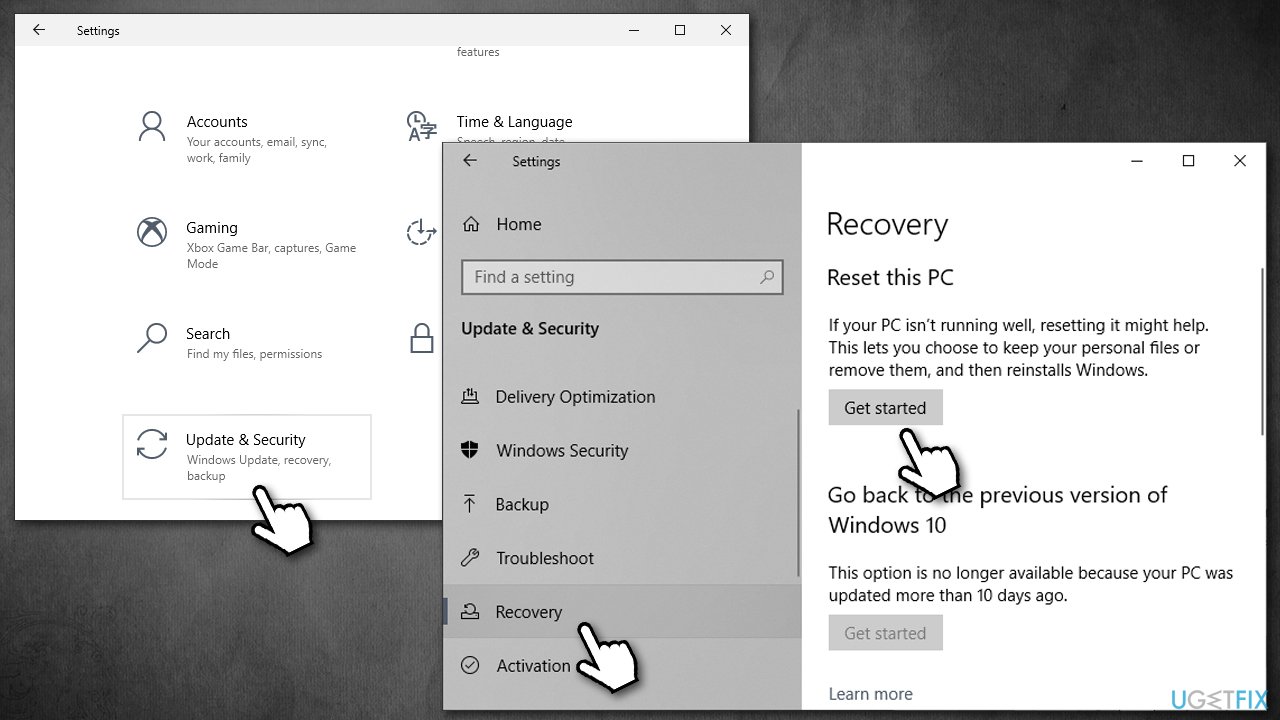The height and width of the screenshot is (720, 1280).
Task: Maximize the front Settings window
Action: click(1188, 161)
